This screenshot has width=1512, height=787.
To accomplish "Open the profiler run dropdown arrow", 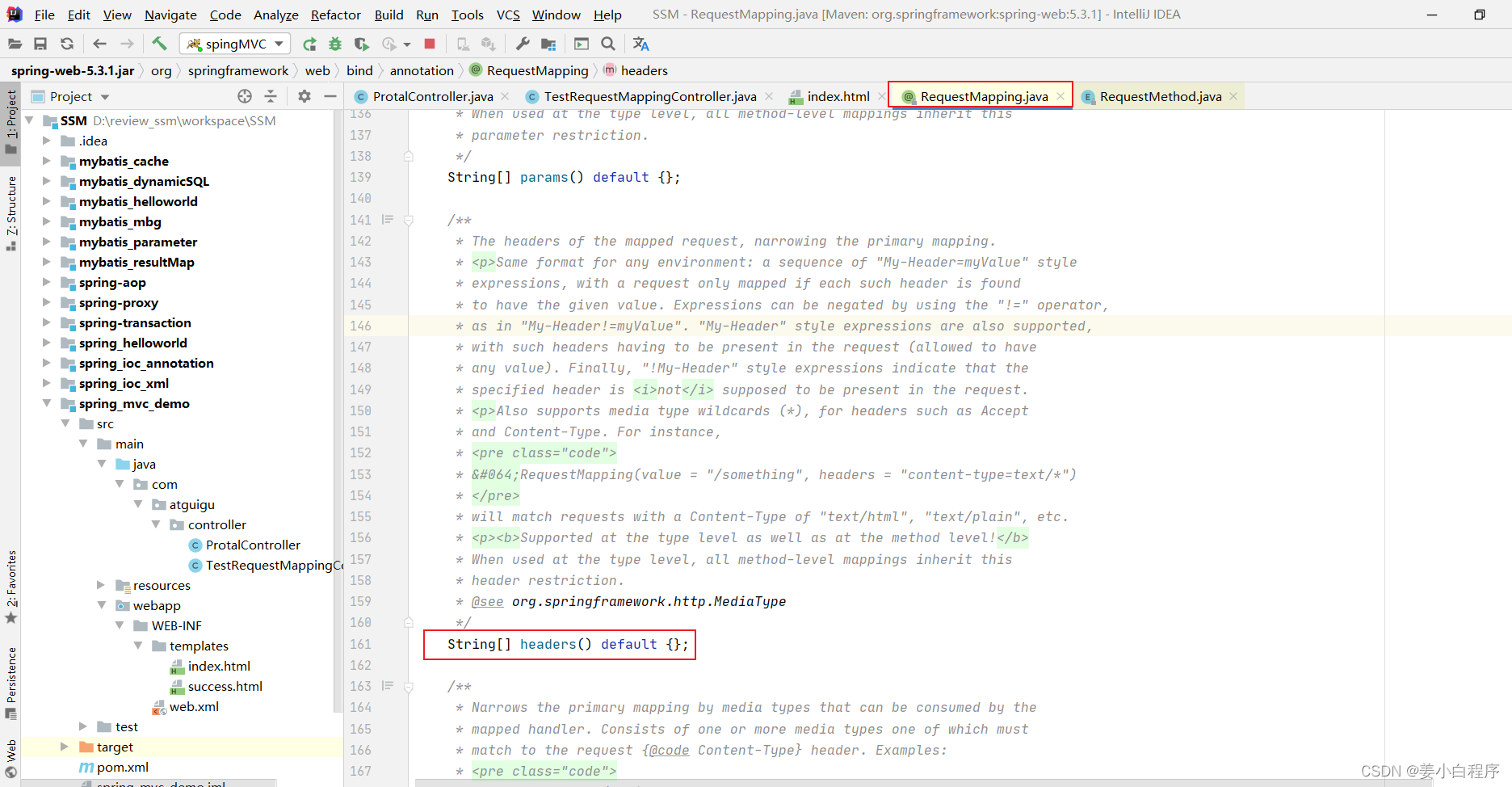I will 407,44.
